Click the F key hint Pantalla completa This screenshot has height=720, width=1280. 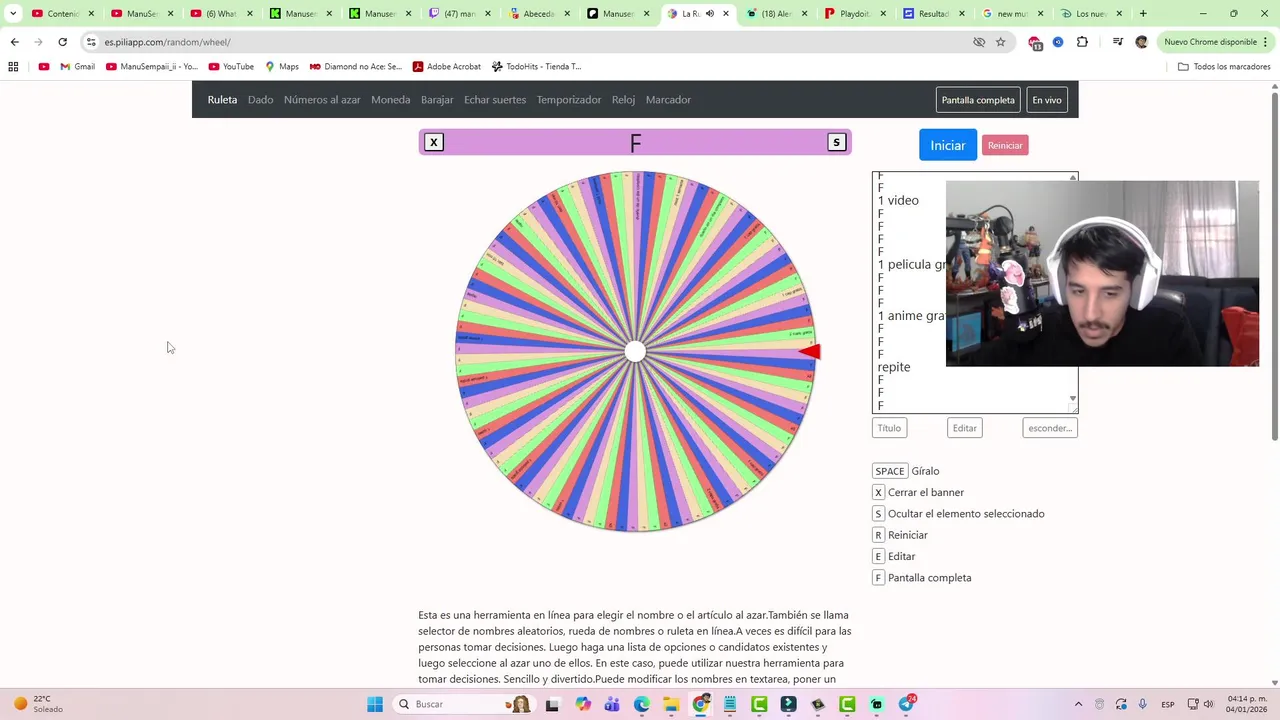pyautogui.click(x=878, y=578)
